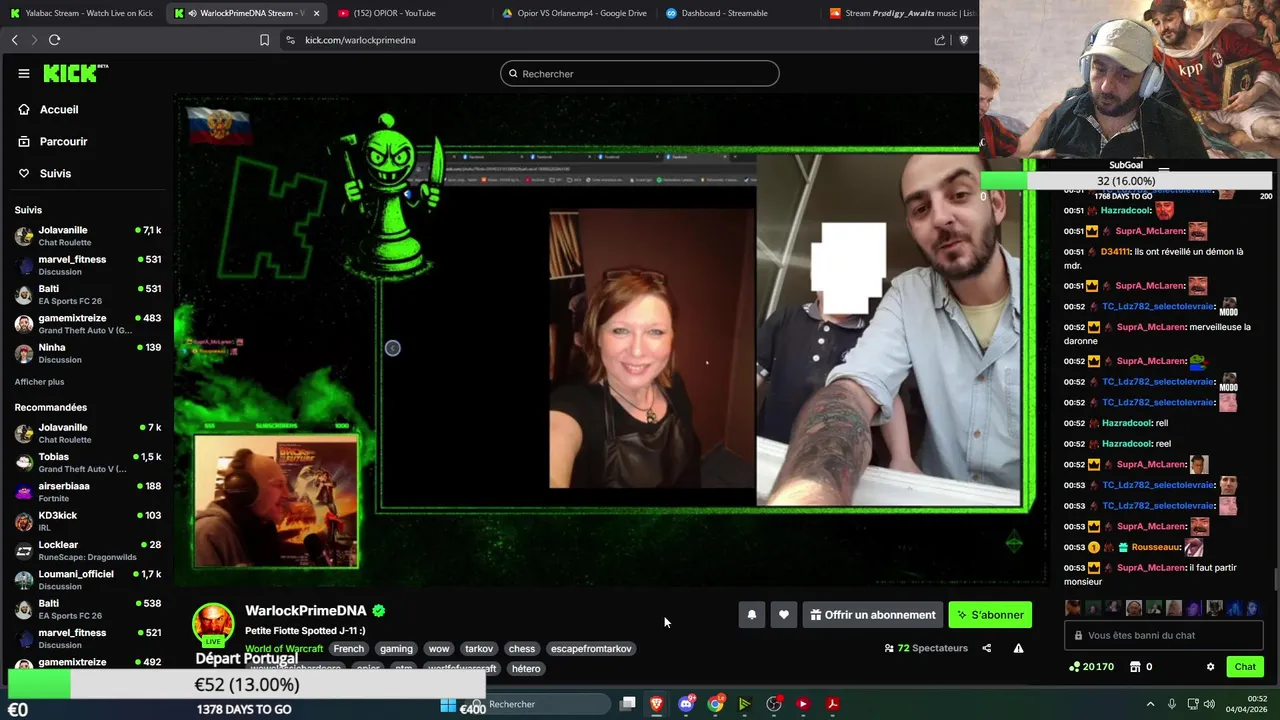
Task: Switch to the Prodigy_Awaits SoundCloud tab
Action: pyautogui.click(x=900, y=13)
